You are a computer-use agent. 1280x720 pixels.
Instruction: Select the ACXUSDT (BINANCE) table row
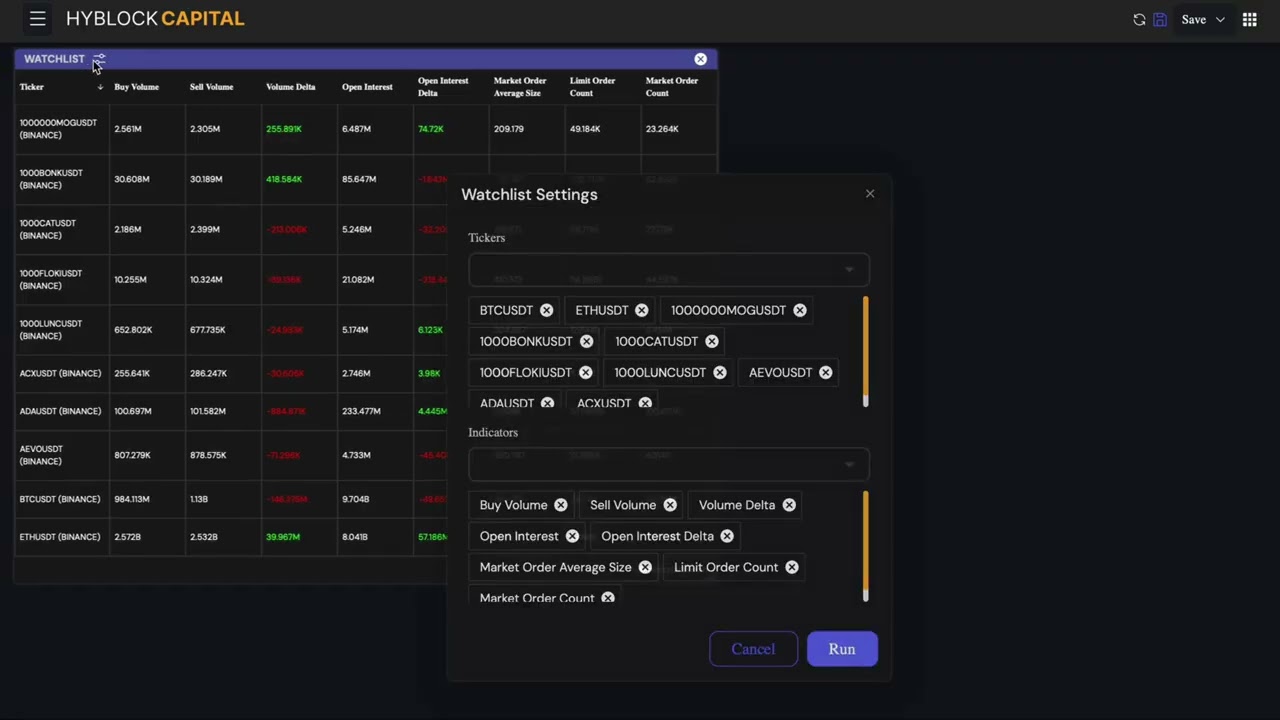coord(365,373)
